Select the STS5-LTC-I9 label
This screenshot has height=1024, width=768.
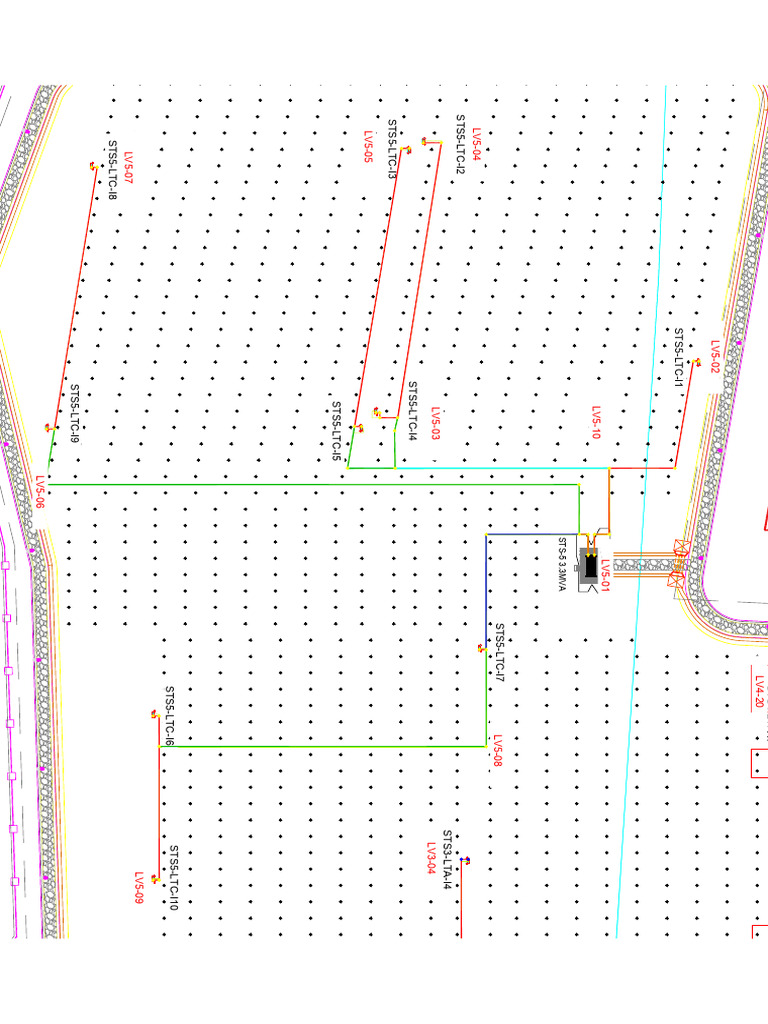pos(74,413)
